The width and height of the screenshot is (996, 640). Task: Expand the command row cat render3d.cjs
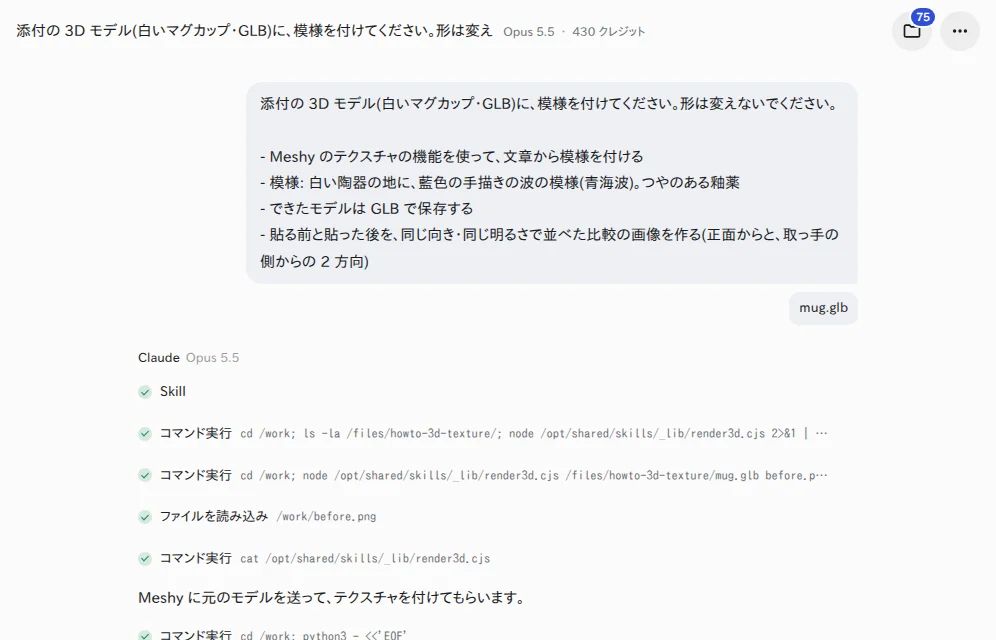click(314, 559)
